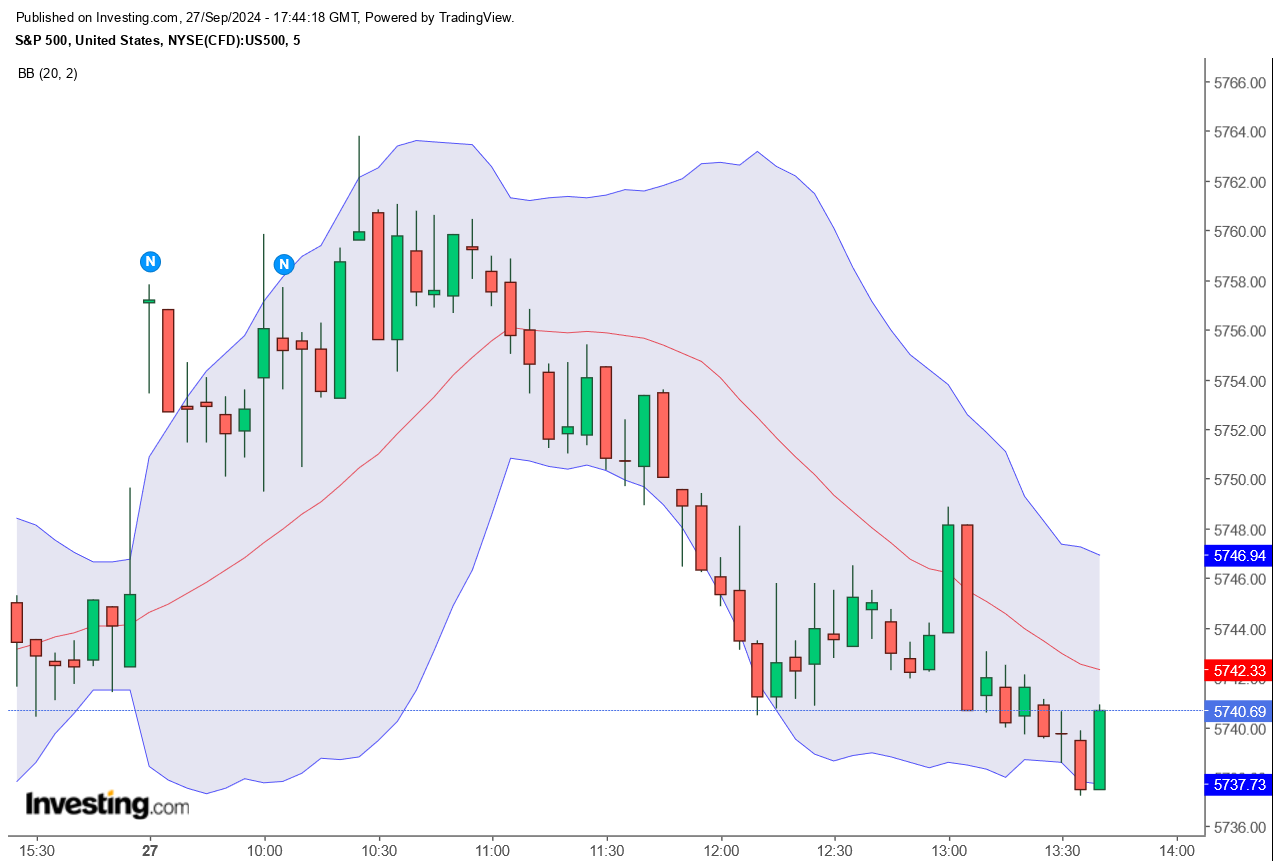Toggle the 5737.73 price label
The height and width of the screenshot is (866, 1280).
1238,786
